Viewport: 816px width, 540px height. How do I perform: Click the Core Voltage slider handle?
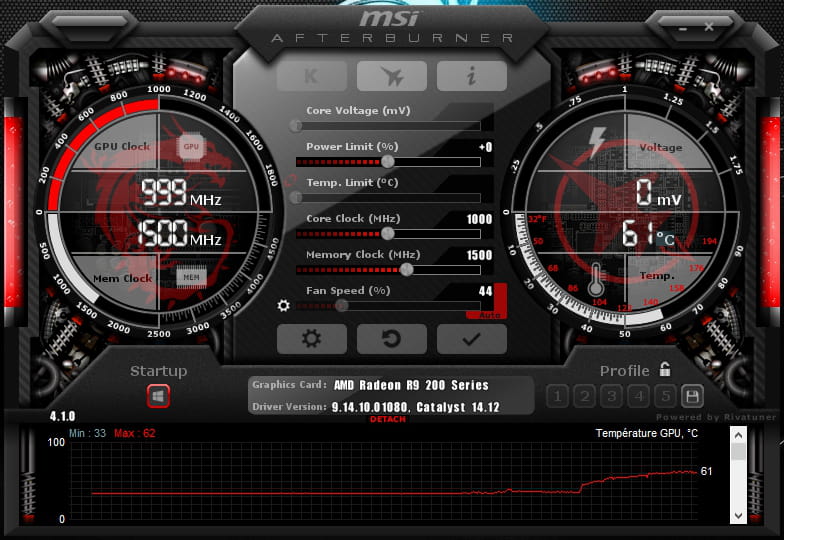coord(296,125)
